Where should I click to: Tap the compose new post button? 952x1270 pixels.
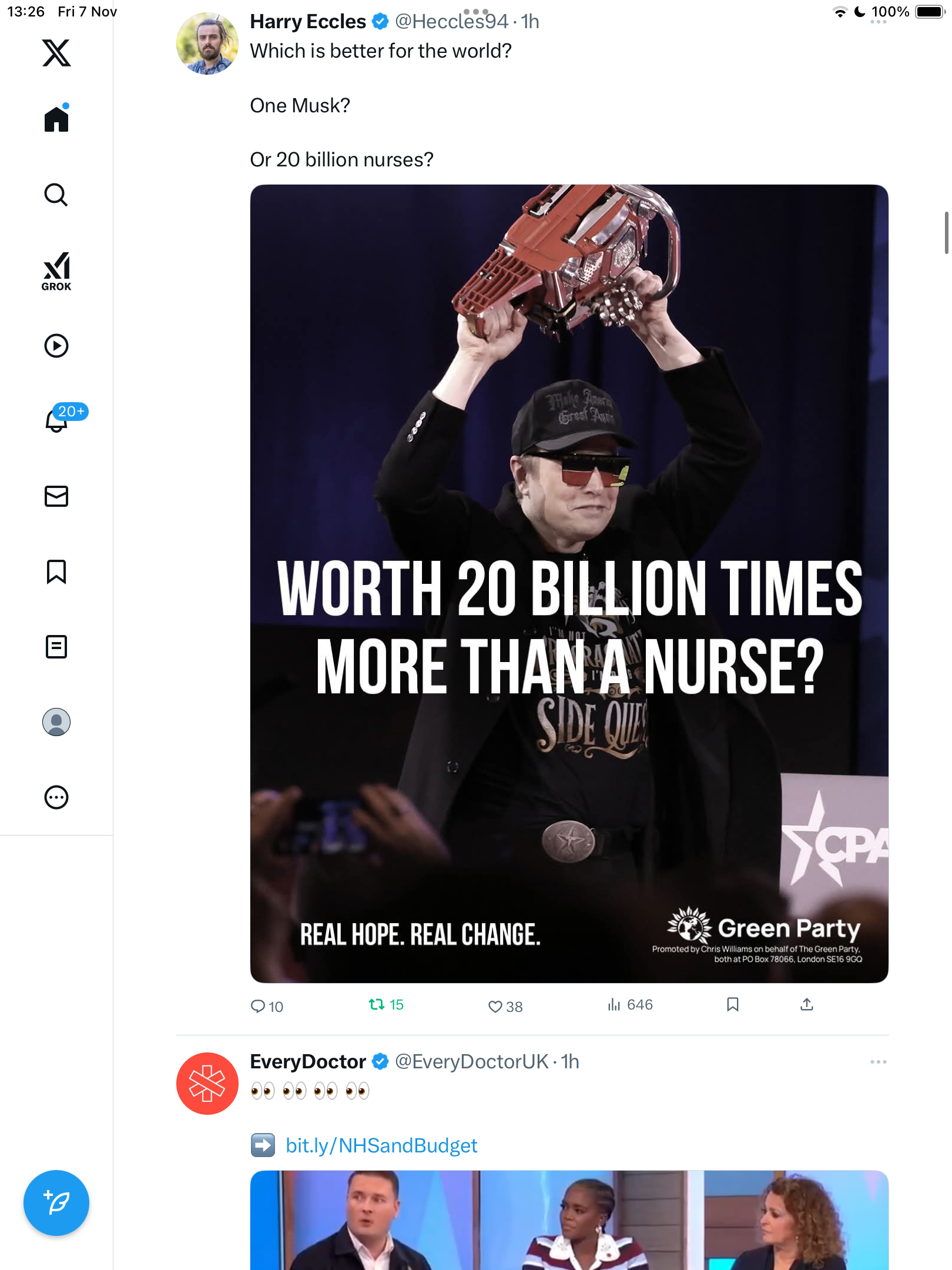click(56, 1203)
